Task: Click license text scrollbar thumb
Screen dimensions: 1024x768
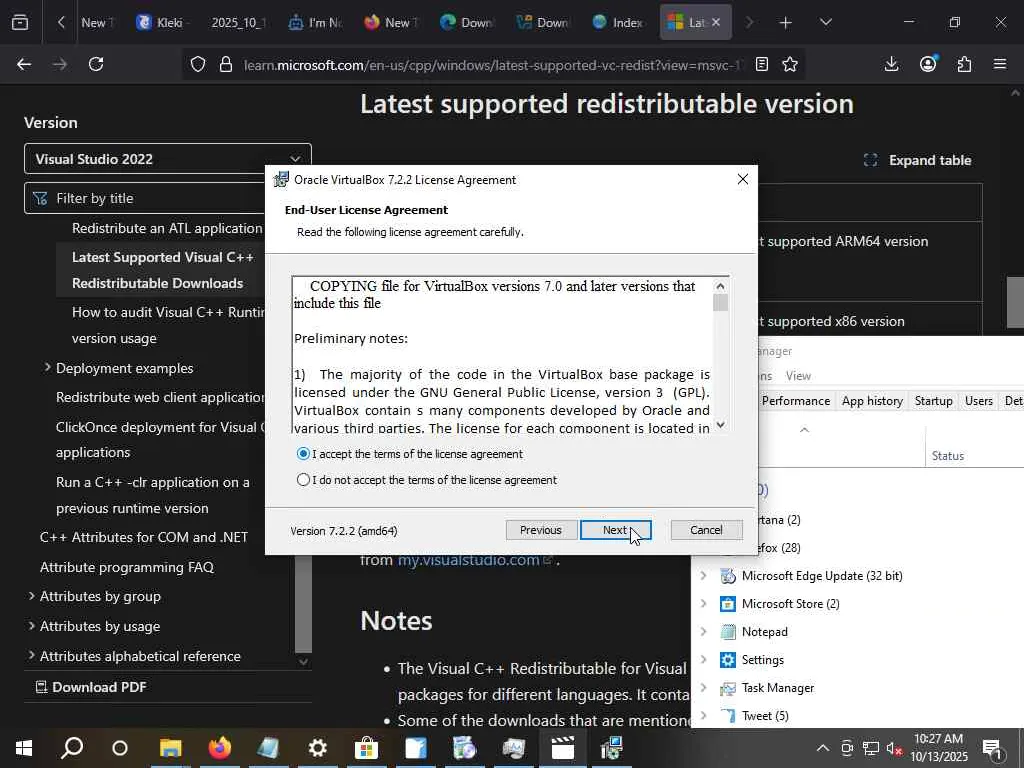Action: click(720, 303)
